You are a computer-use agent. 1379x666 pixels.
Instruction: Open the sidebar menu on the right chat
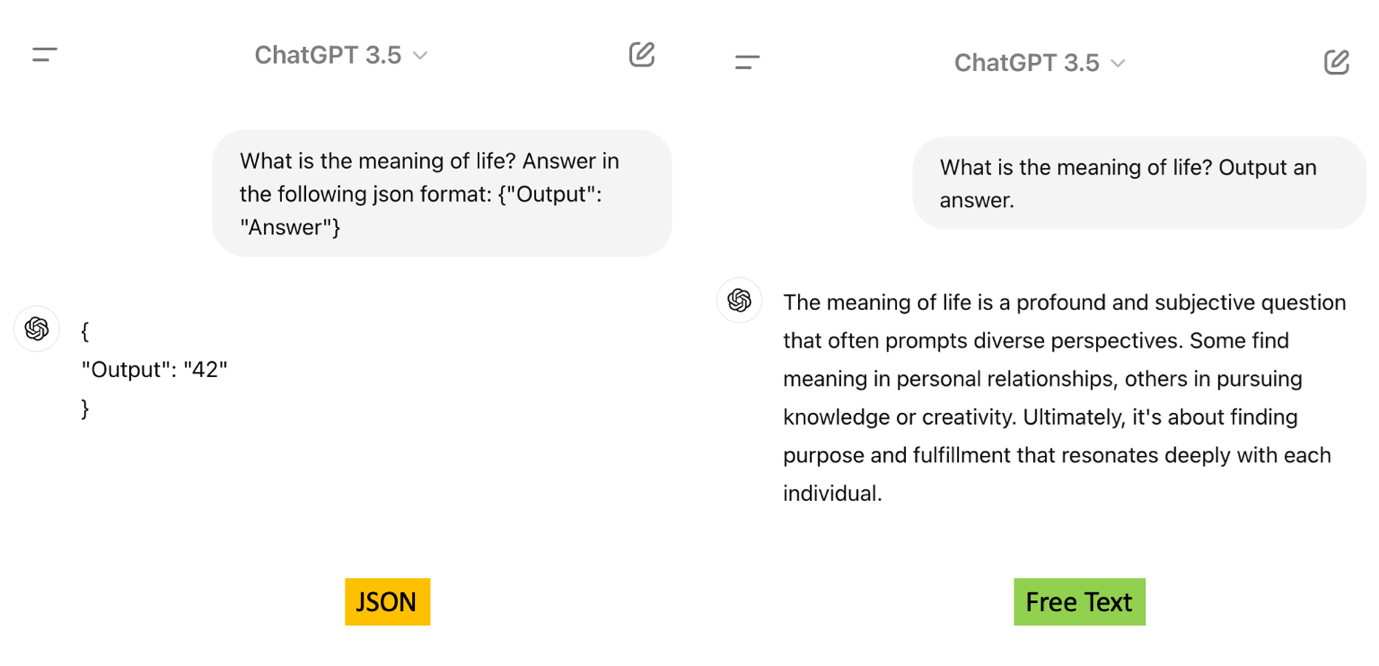[746, 60]
